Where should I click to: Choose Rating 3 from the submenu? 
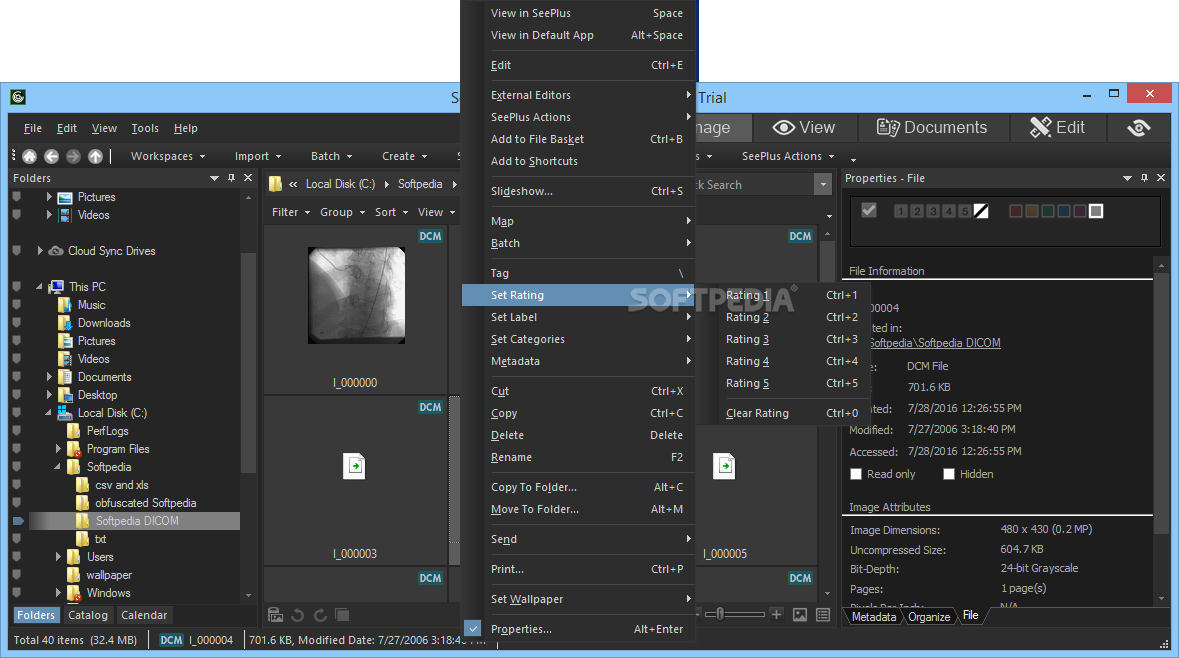click(x=784, y=339)
